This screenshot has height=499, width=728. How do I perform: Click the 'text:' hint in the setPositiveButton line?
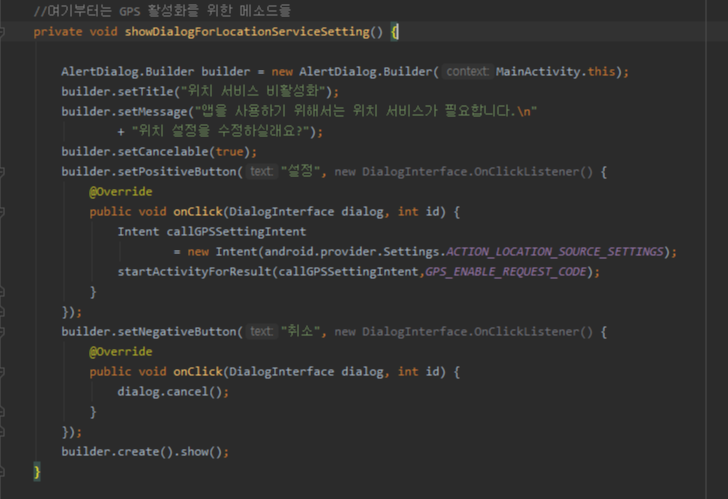[x=261, y=171]
